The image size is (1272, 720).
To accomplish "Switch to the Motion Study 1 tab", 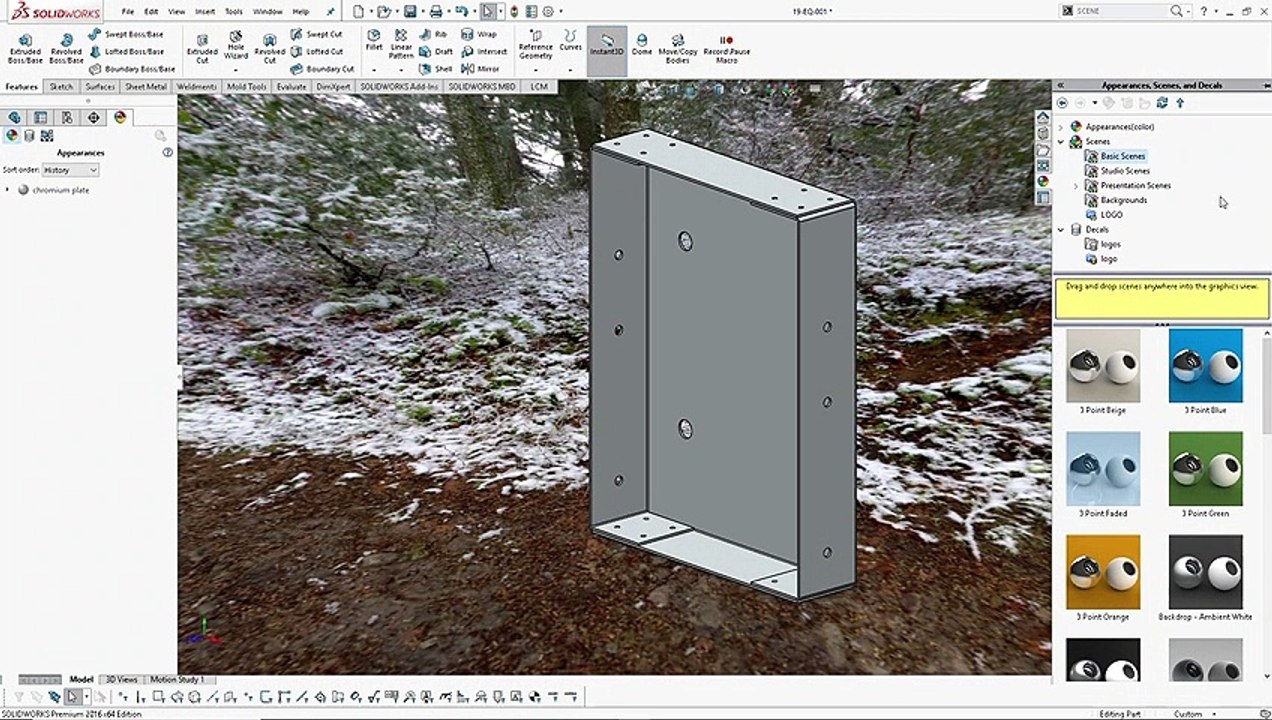I will pos(177,680).
